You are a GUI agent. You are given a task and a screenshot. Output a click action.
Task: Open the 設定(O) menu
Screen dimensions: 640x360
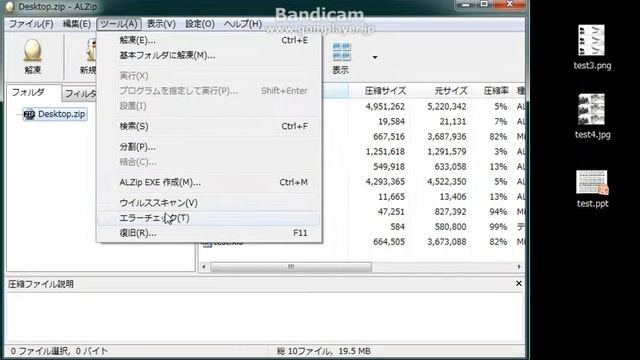[x=200, y=24]
